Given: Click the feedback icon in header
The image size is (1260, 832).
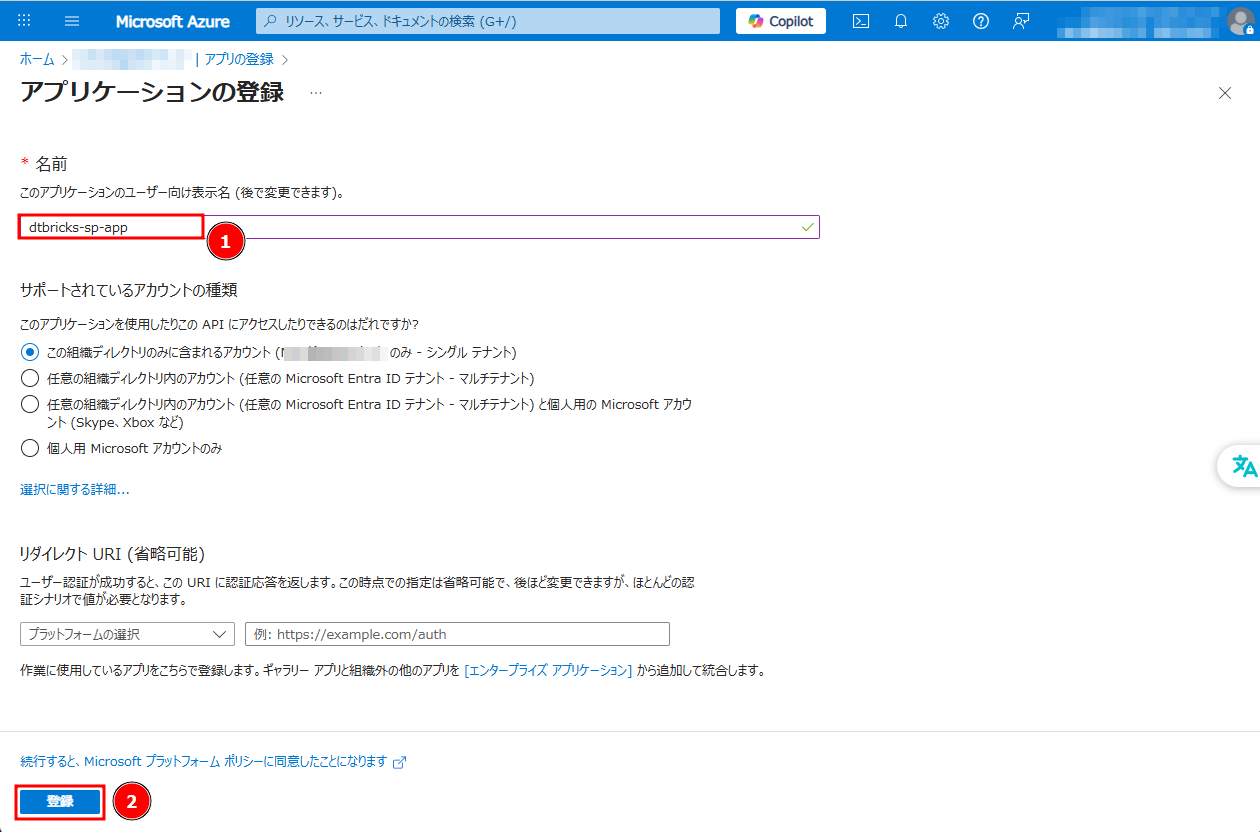Looking at the screenshot, I should 1020,21.
